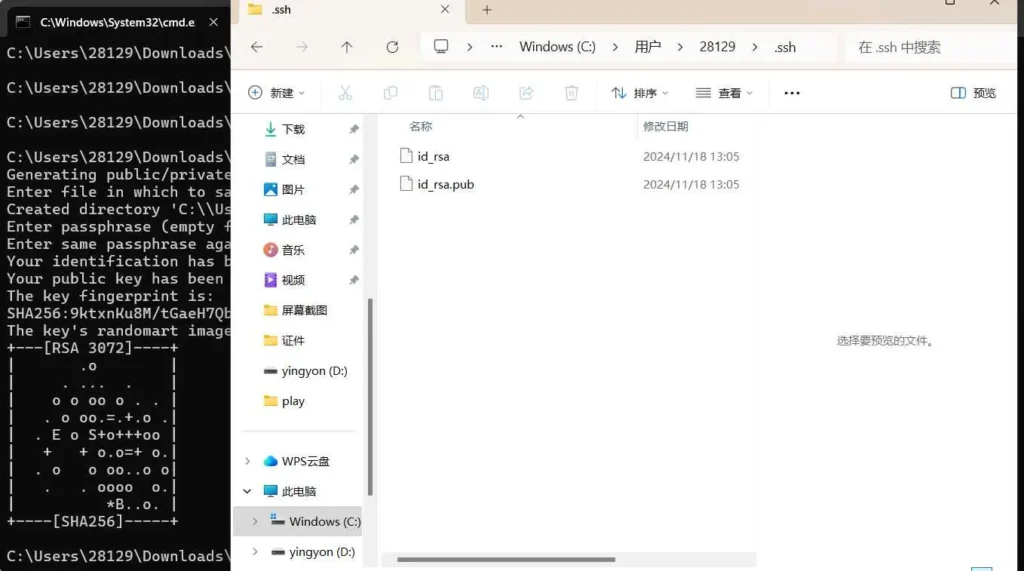The height and width of the screenshot is (571, 1024).
Task: Open a new tab with plus button
Action: pyautogui.click(x=487, y=10)
